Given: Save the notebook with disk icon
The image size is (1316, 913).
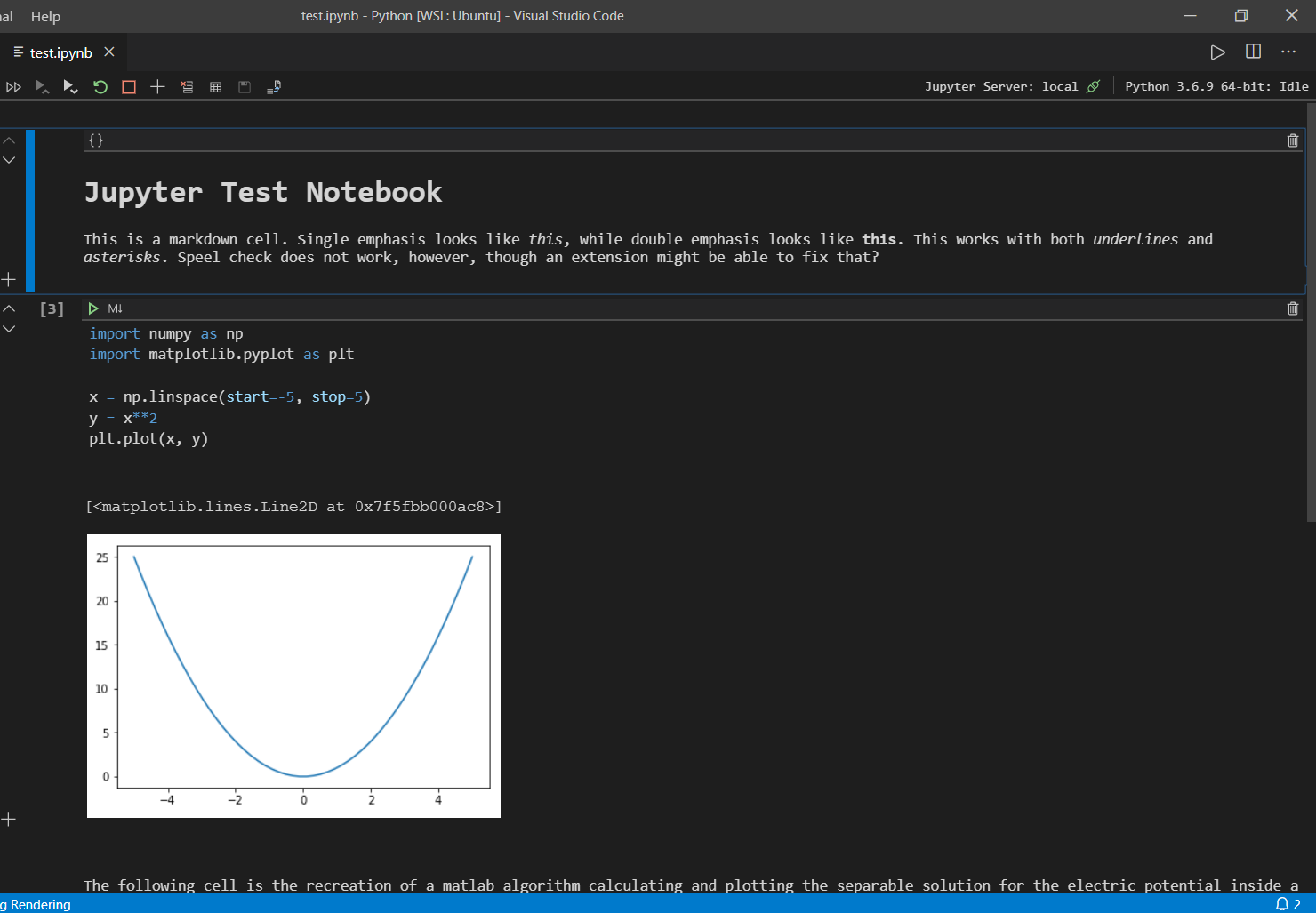Looking at the screenshot, I should click(245, 87).
